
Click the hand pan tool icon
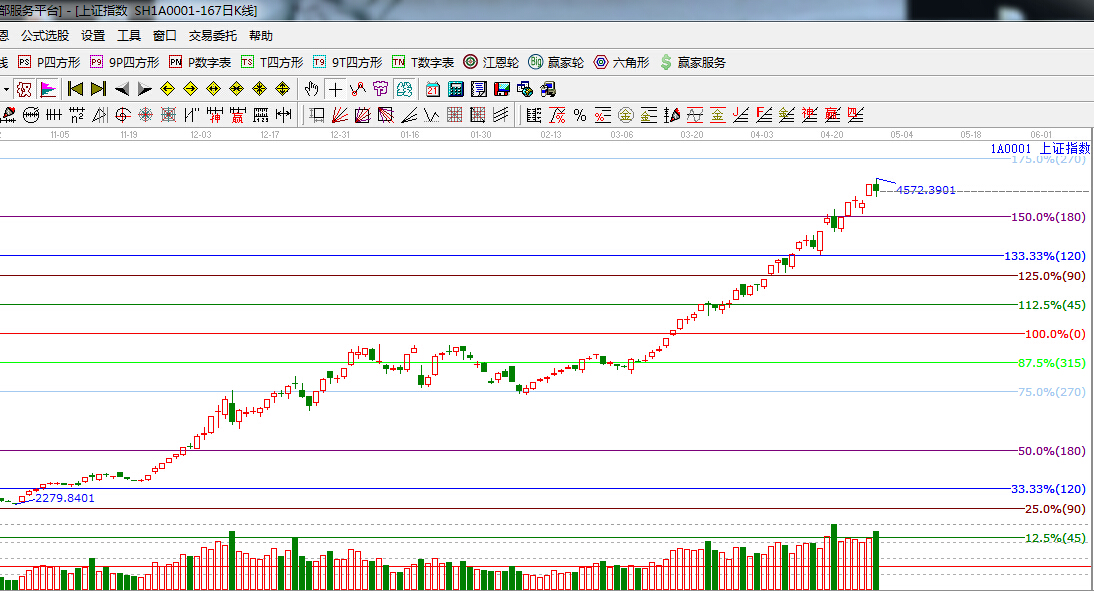[311, 89]
